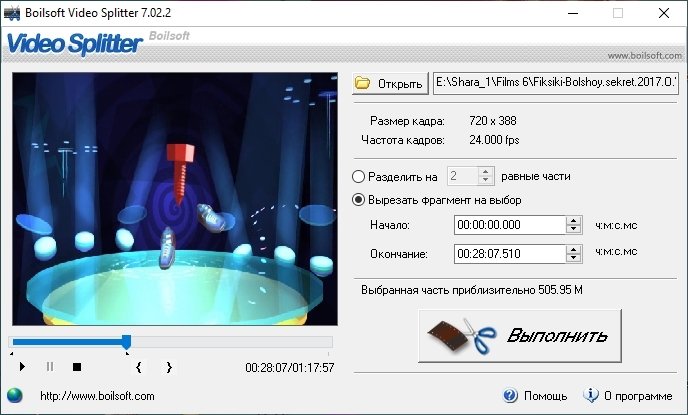Screen dimensions: 688x415
Task: Start playback with the play button
Action: tap(22, 367)
